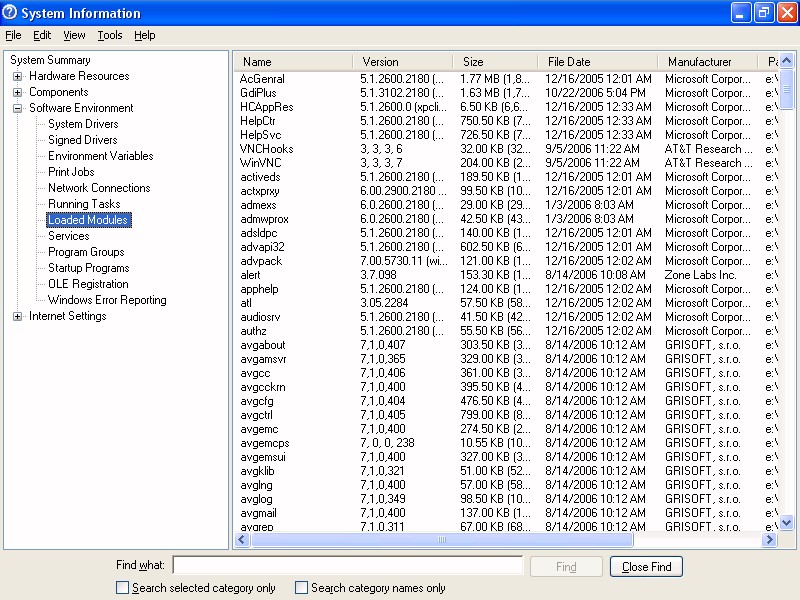Click the horizontal scrollbar left arrow
Image resolution: width=800 pixels, height=600 pixels.
241,540
